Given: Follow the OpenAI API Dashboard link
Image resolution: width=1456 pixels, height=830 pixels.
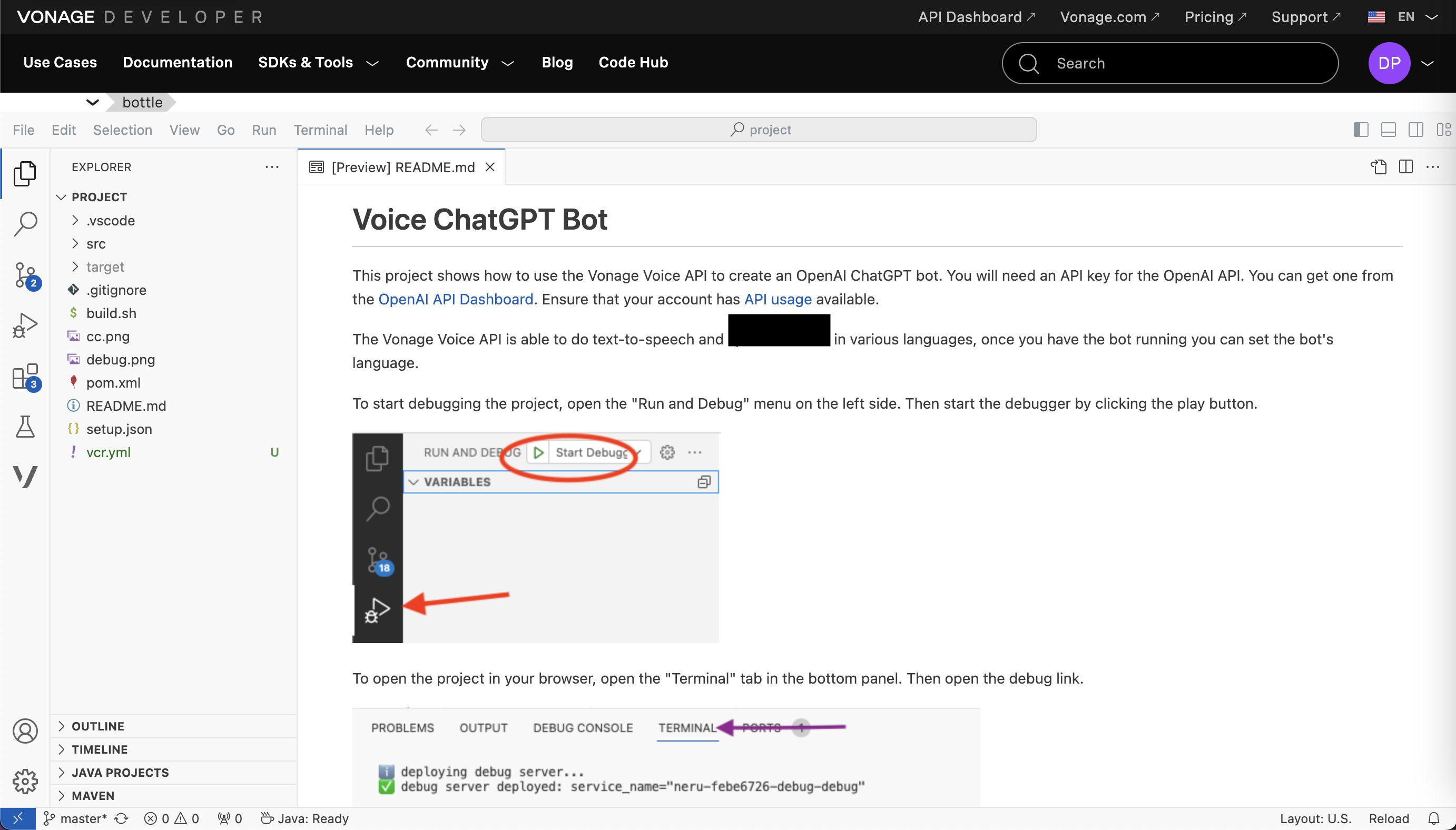Looking at the screenshot, I should click(x=456, y=299).
